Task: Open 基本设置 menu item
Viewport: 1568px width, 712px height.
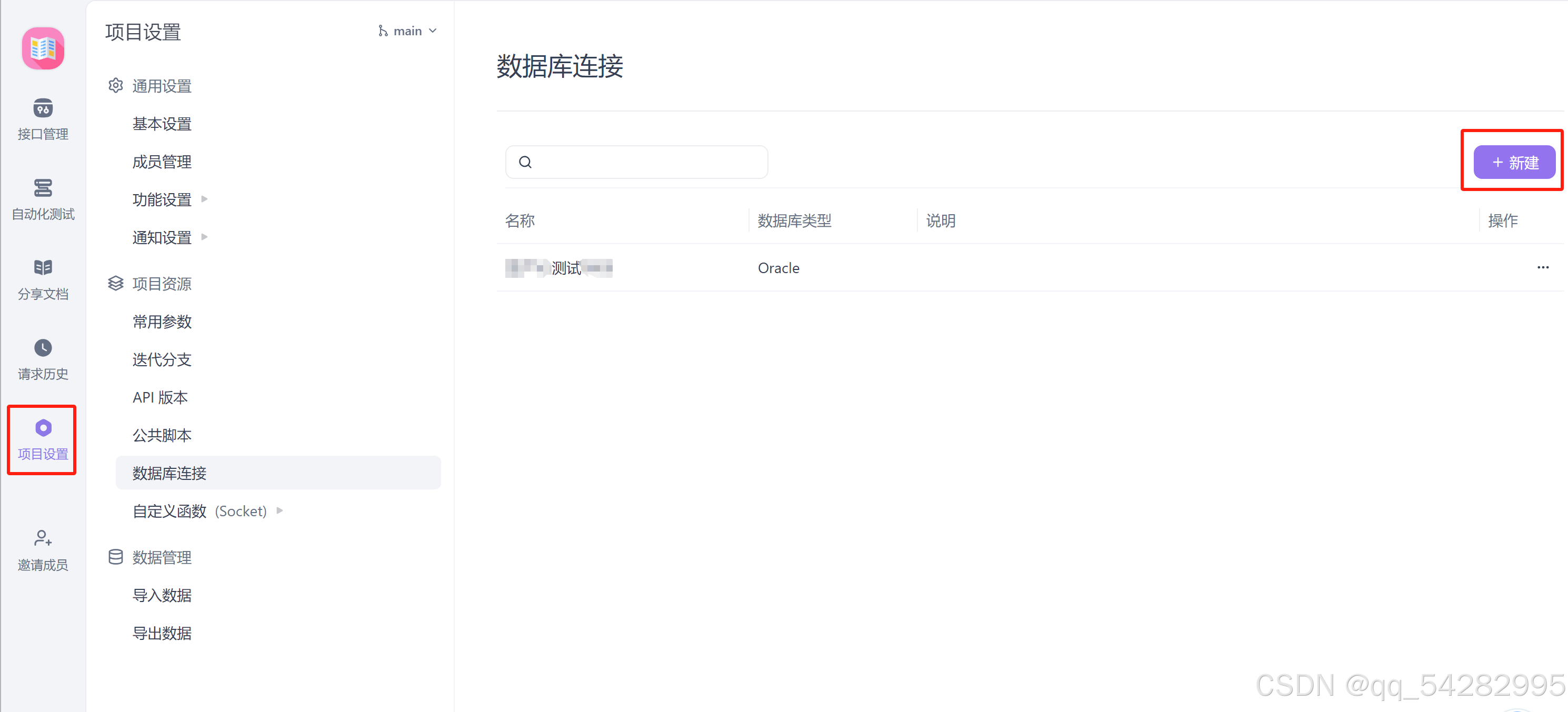Action: 162,124
